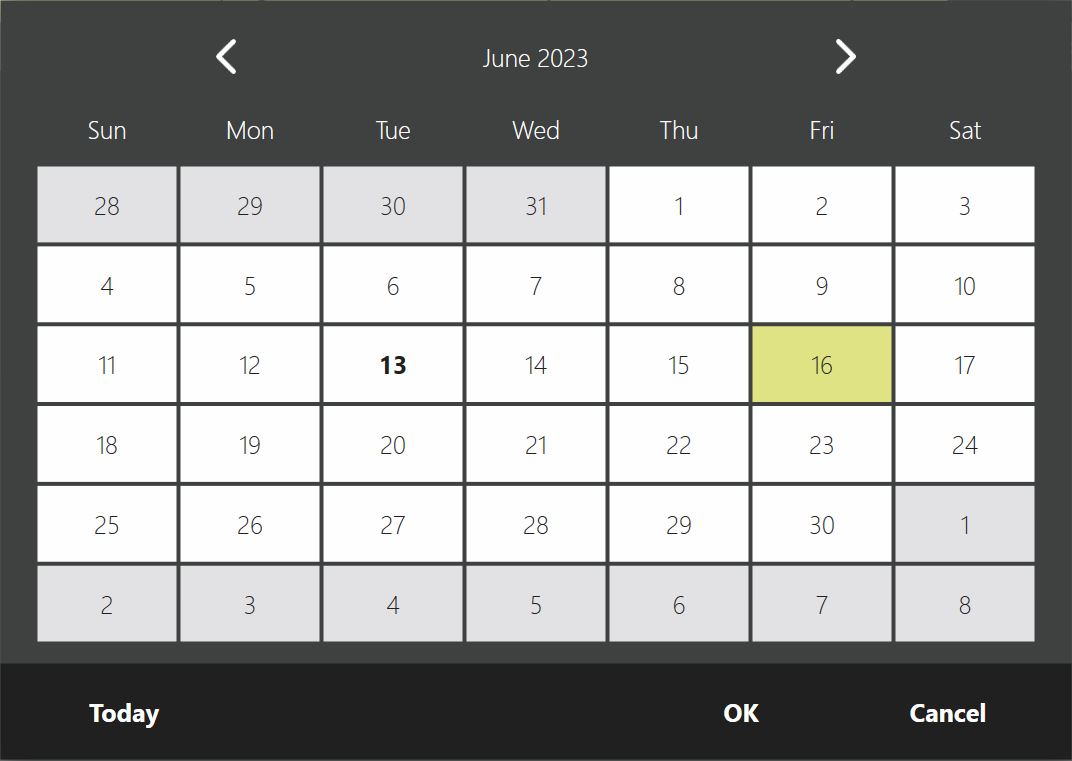Navigate to next month with right chevron

(846, 57)
